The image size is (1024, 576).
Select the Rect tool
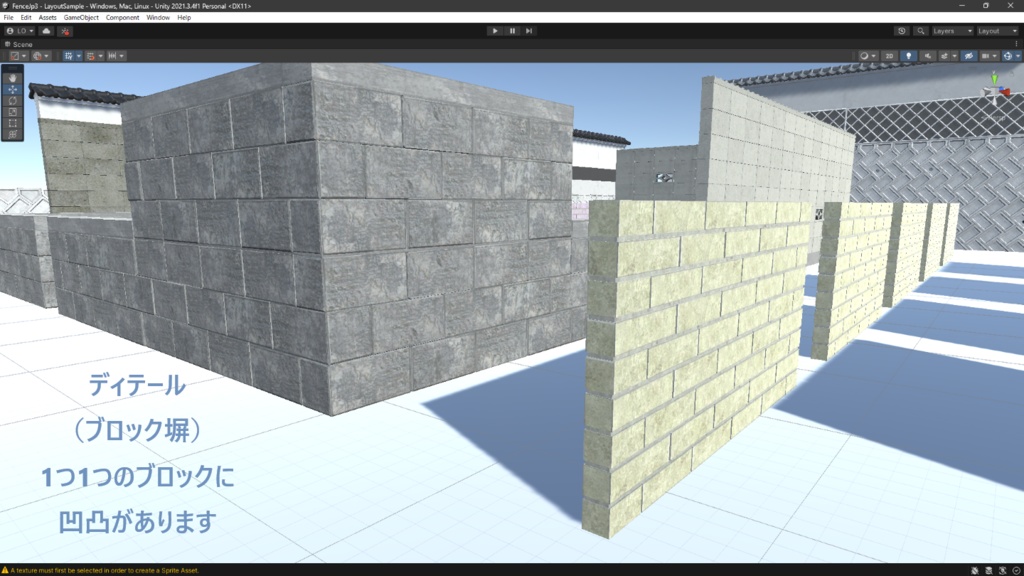(x=12, y=123)
